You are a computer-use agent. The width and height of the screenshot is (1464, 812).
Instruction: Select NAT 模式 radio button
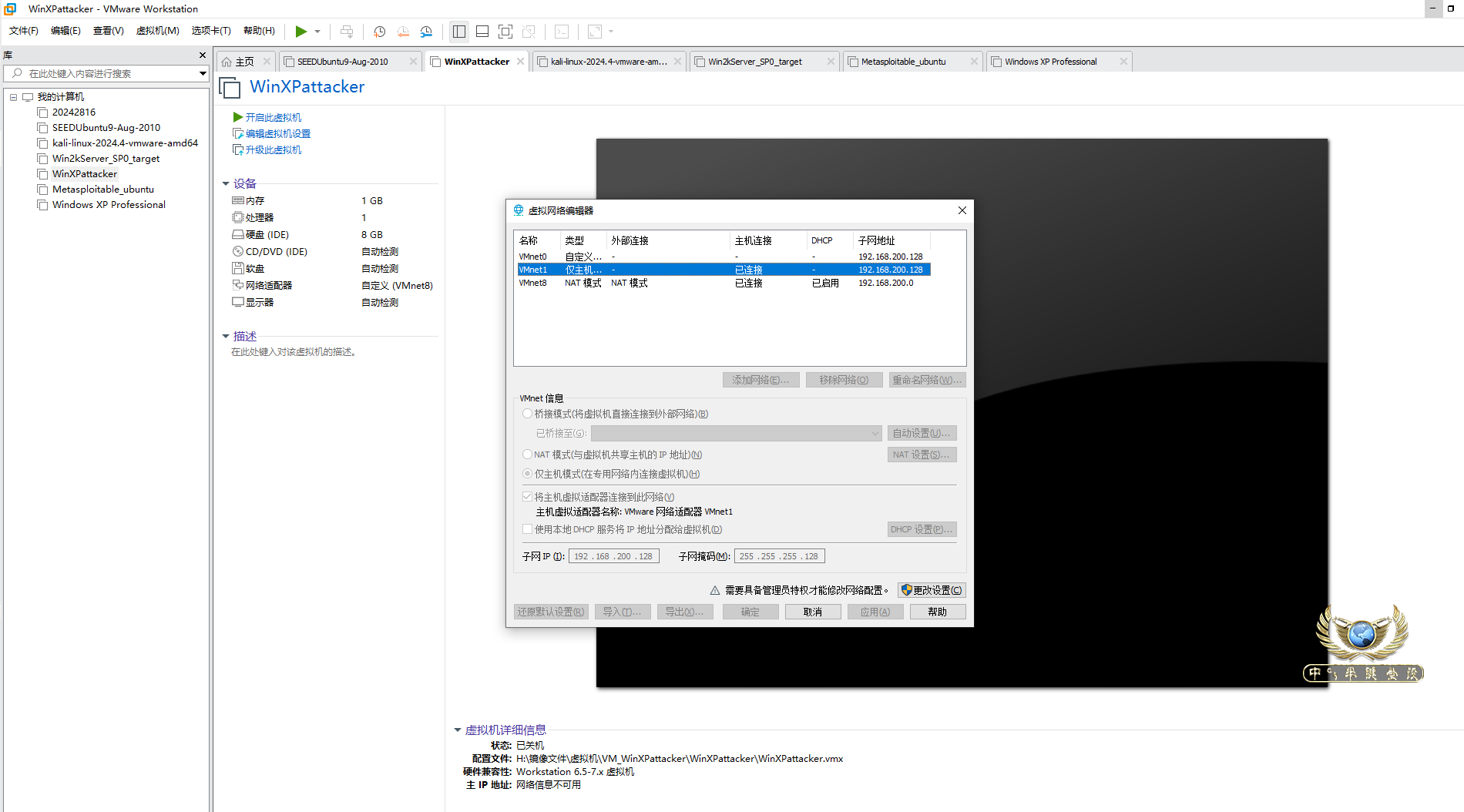527,455
